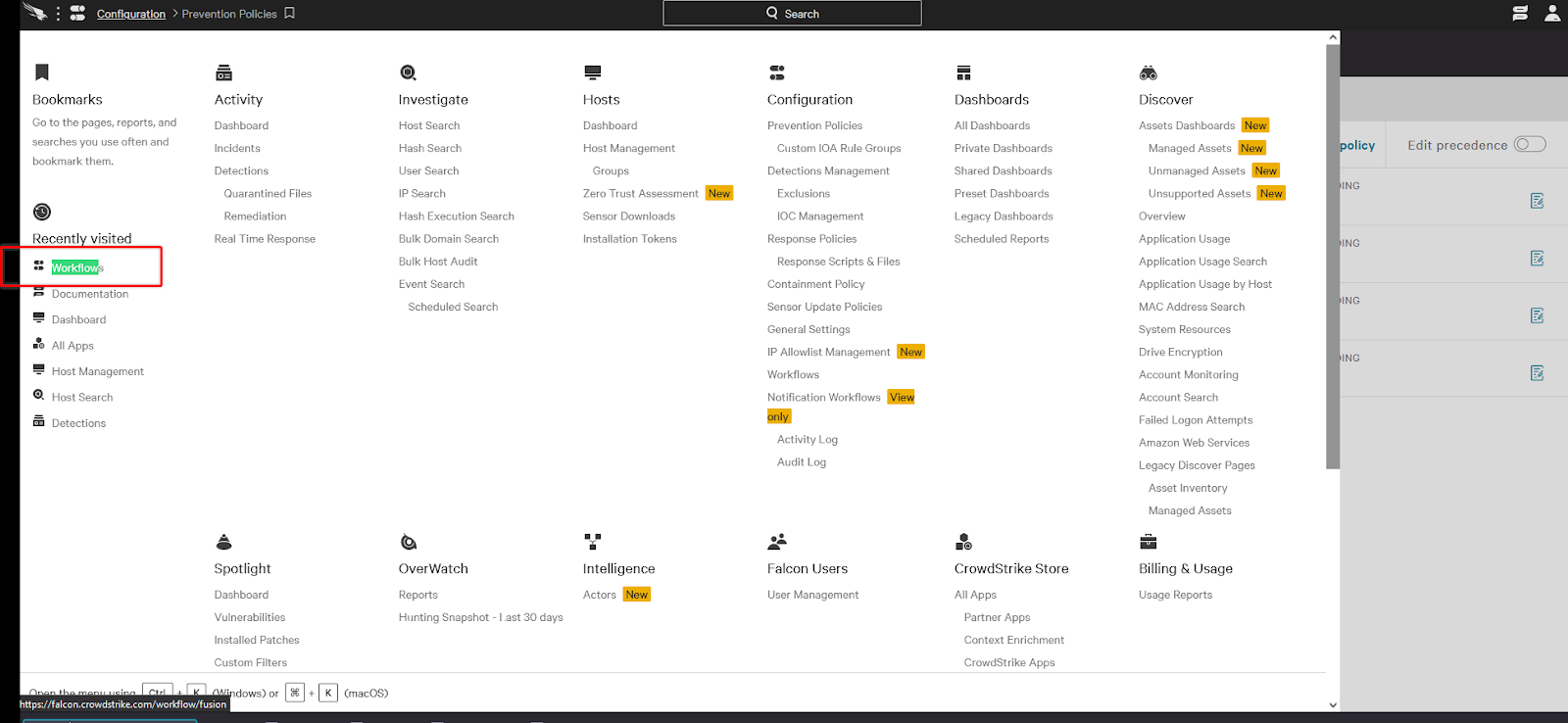The image size is (1568, 723).
Task: Open Bulk Domain Search
Action: 449,239
